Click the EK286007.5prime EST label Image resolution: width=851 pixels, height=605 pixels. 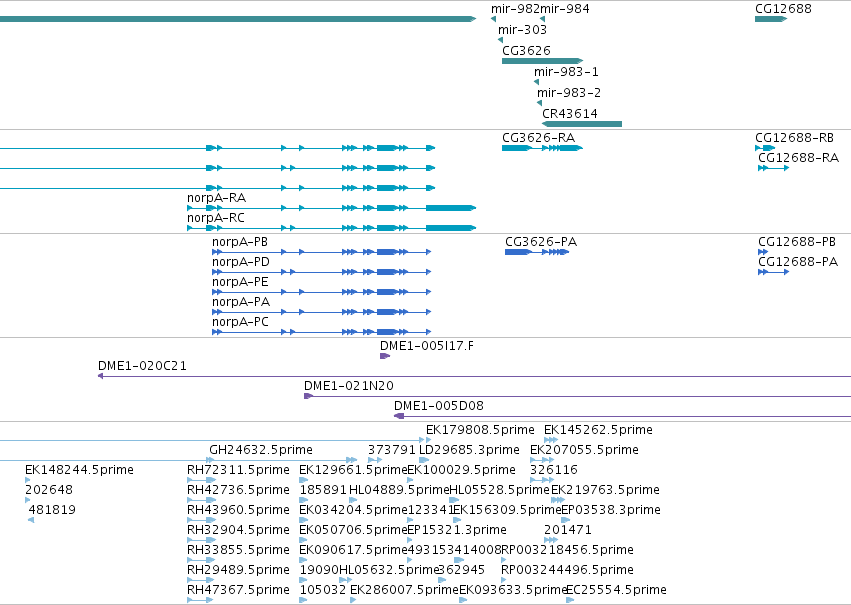tap(404, 590)
